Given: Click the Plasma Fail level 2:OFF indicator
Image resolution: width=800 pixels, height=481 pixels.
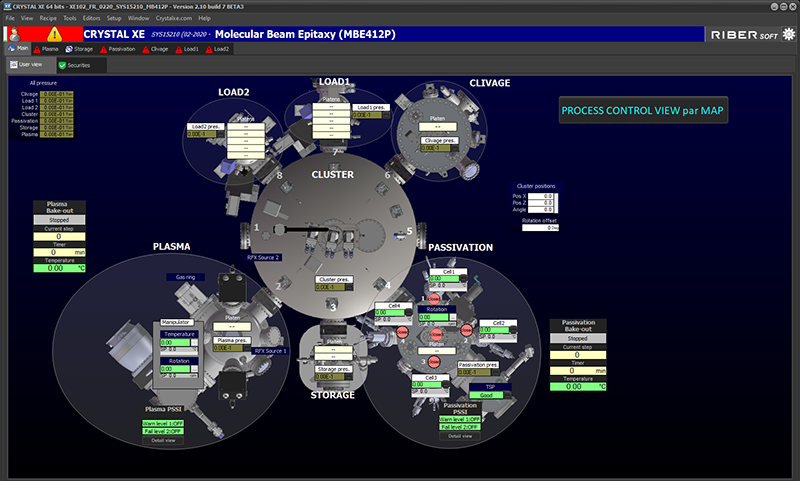Looking at the screenshot, I should pos(163,432).
